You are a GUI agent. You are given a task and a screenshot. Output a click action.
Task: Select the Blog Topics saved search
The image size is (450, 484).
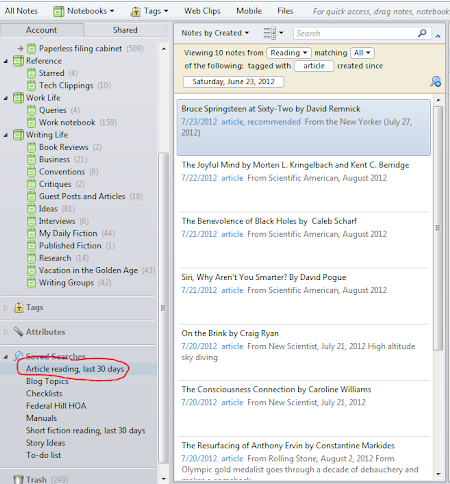pyautogui.click(x=47, y=381)
